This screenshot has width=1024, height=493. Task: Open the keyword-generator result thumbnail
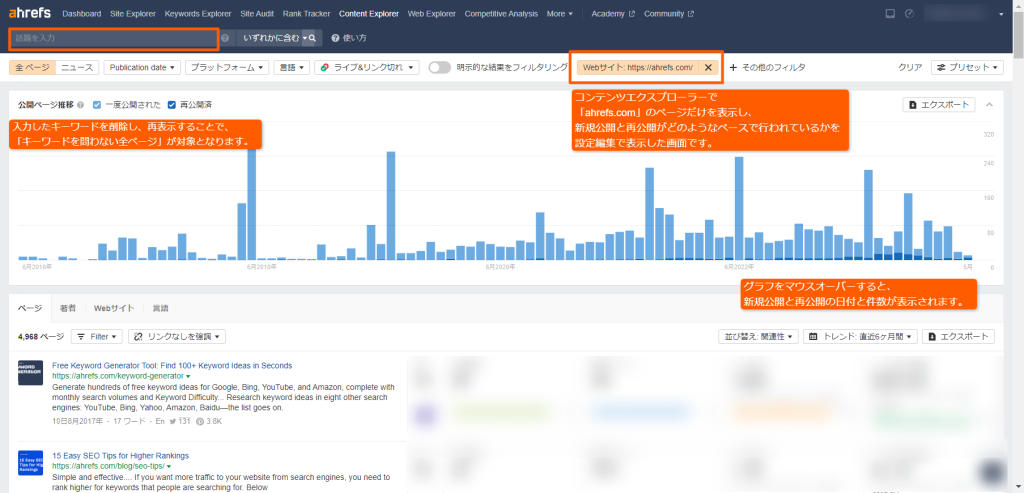pyautogui.click(x=30, y=373)
